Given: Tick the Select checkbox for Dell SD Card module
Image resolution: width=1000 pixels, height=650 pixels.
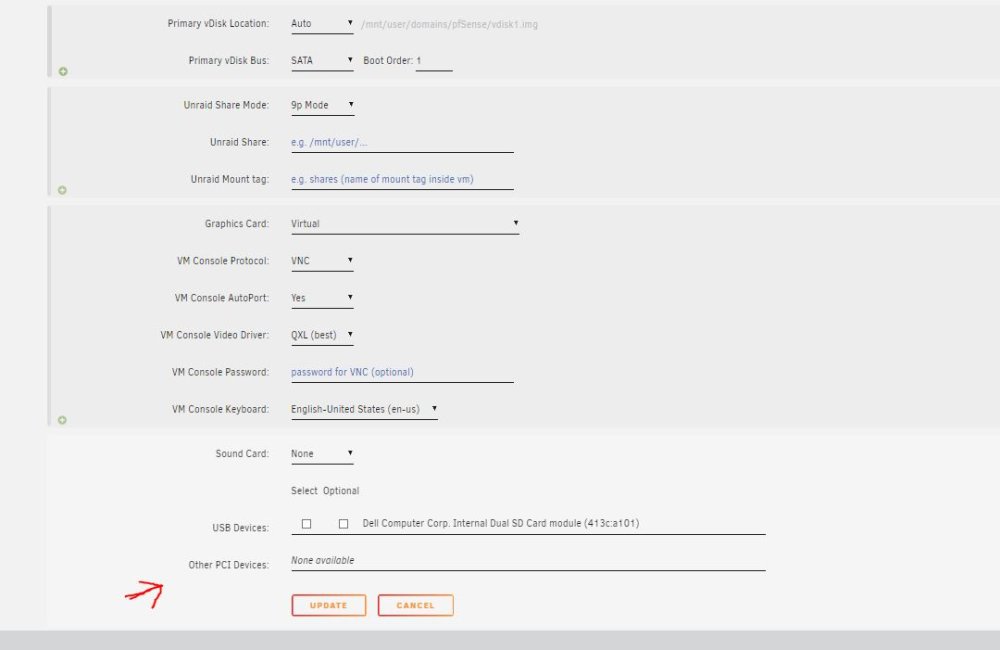Looking at the screenshot, I should (307, 524).
